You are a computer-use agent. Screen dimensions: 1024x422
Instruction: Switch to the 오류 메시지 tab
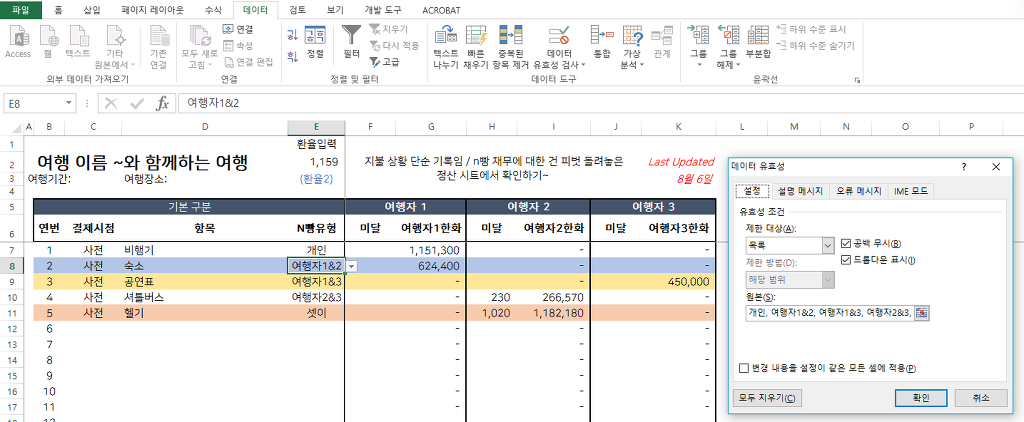click(x=857, y=190)
